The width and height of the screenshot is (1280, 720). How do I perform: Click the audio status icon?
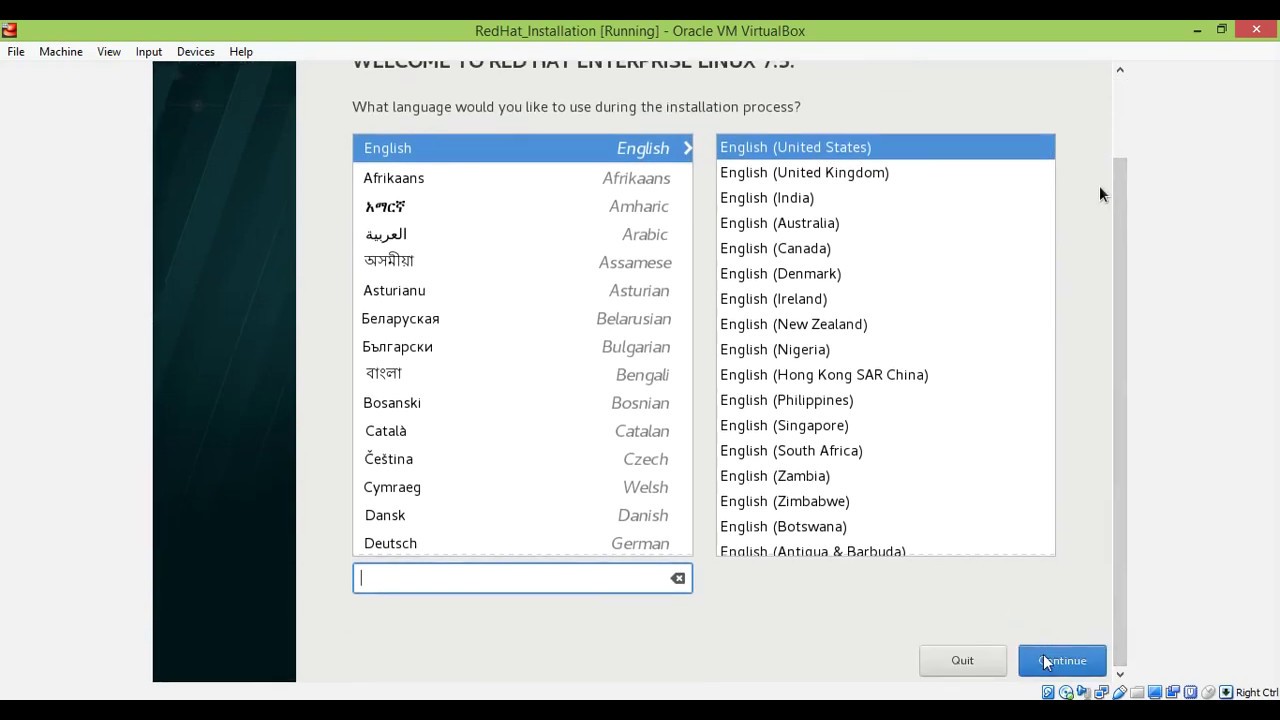click(1083, 692)
